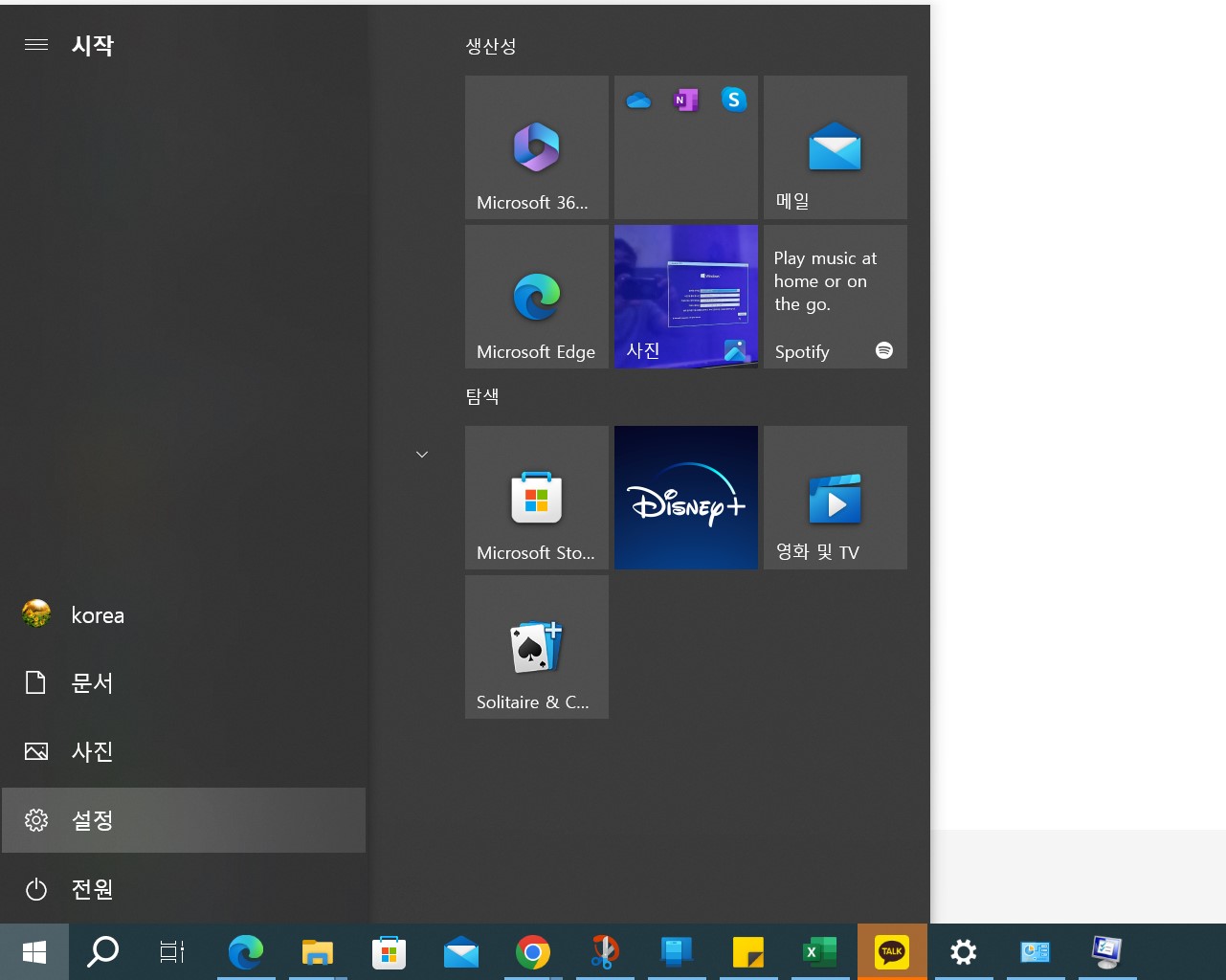Open Microsoft Store from the taskbar

pyautogui.click(x=390, y=951)
